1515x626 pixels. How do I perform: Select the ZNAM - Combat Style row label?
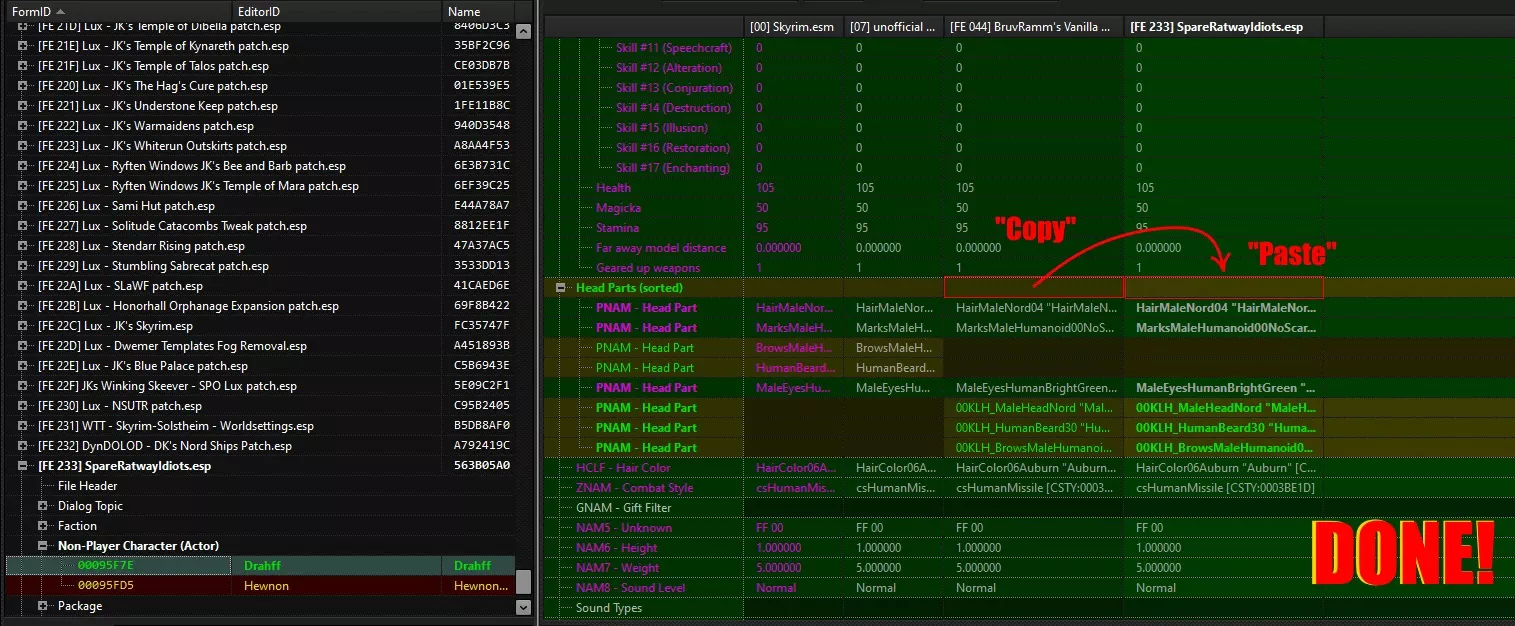point(634,488)
